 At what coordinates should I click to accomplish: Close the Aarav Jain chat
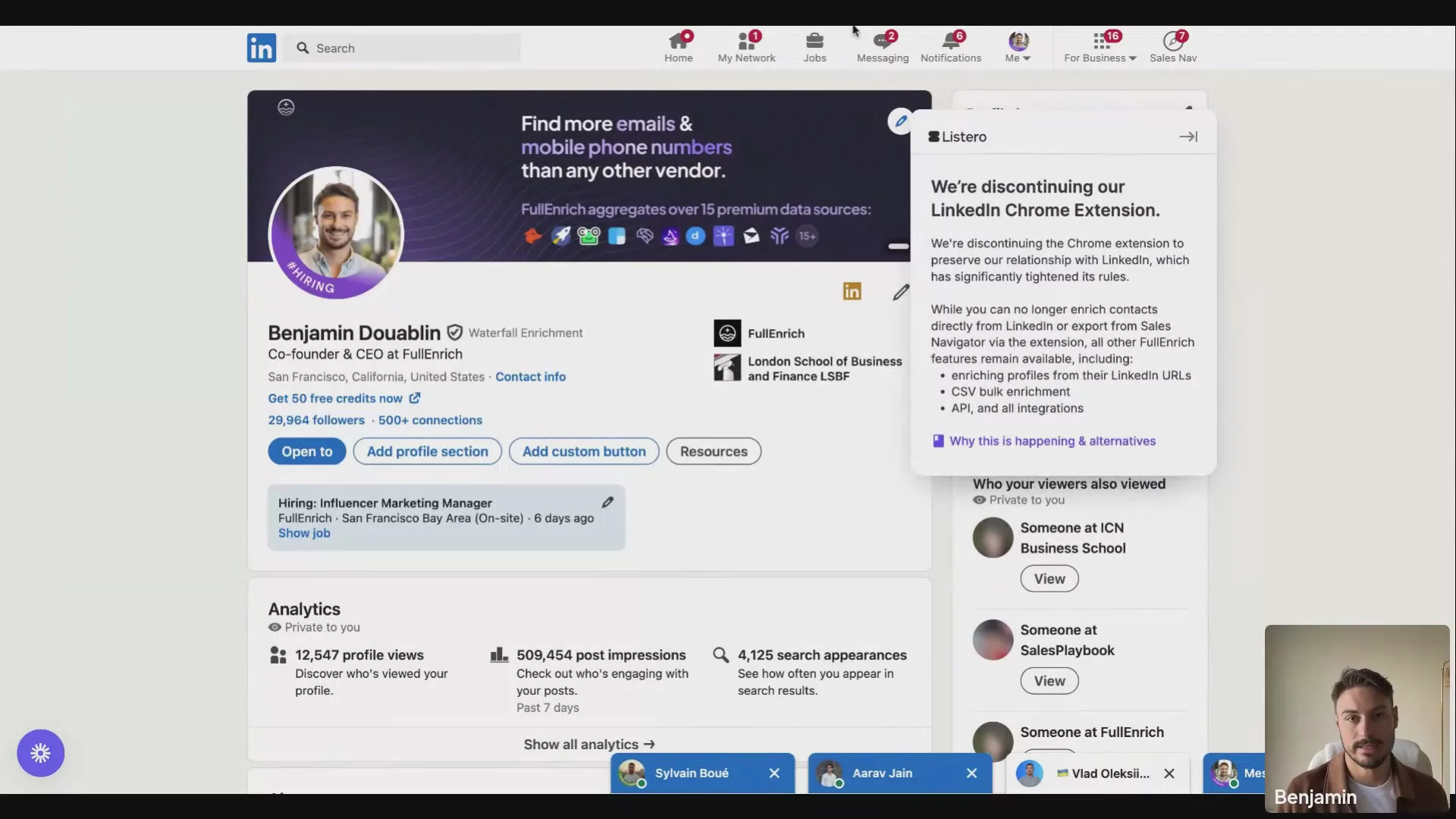coord(971,773)
